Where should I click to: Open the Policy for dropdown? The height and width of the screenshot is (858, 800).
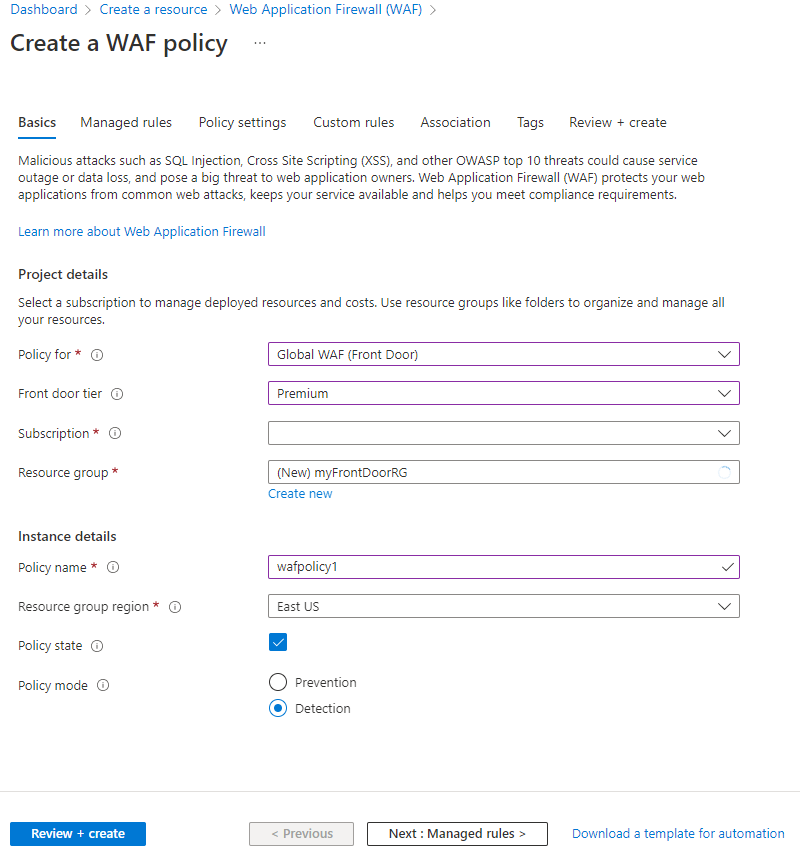pos(503,354)
